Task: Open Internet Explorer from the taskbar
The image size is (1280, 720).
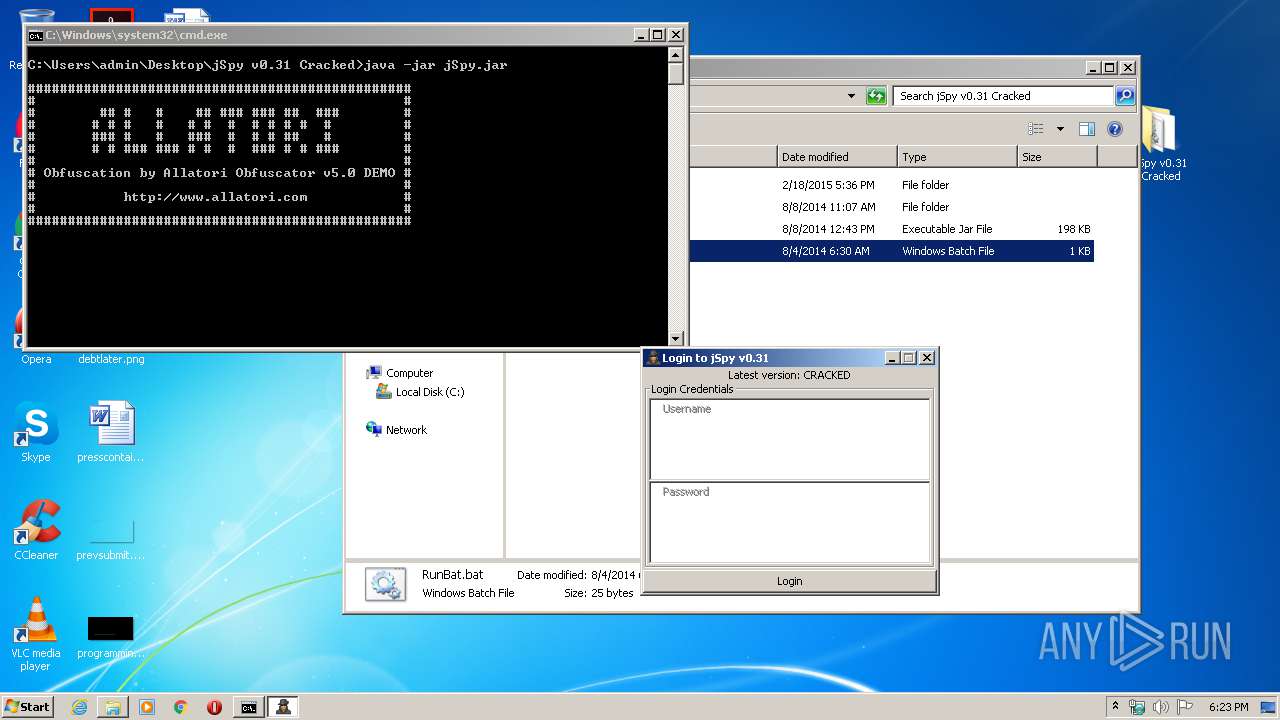Action: (79, 707)
